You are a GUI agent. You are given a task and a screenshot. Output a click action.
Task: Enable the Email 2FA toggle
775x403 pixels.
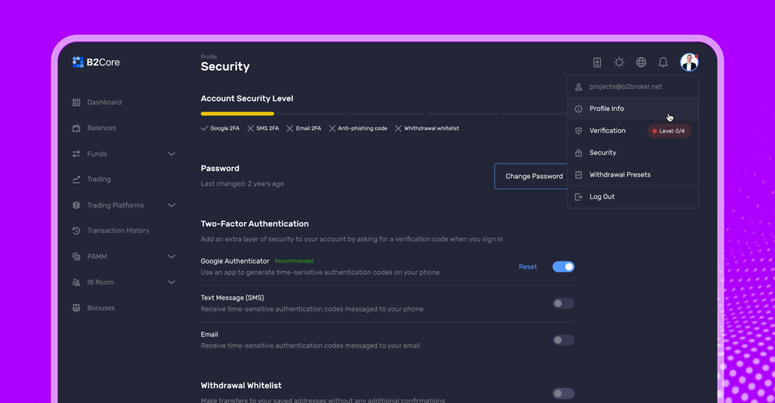pos(563,340)
